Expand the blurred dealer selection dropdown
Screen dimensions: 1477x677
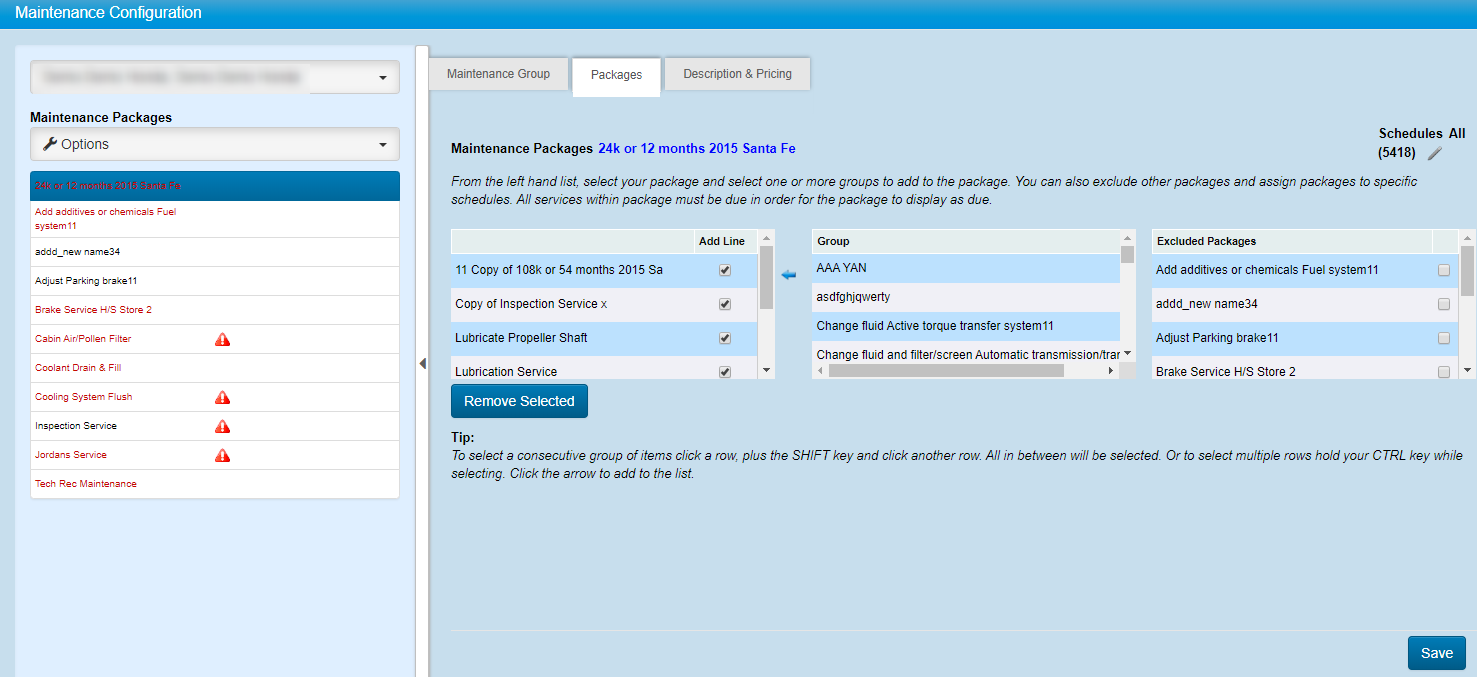click(x=215, y=77)
